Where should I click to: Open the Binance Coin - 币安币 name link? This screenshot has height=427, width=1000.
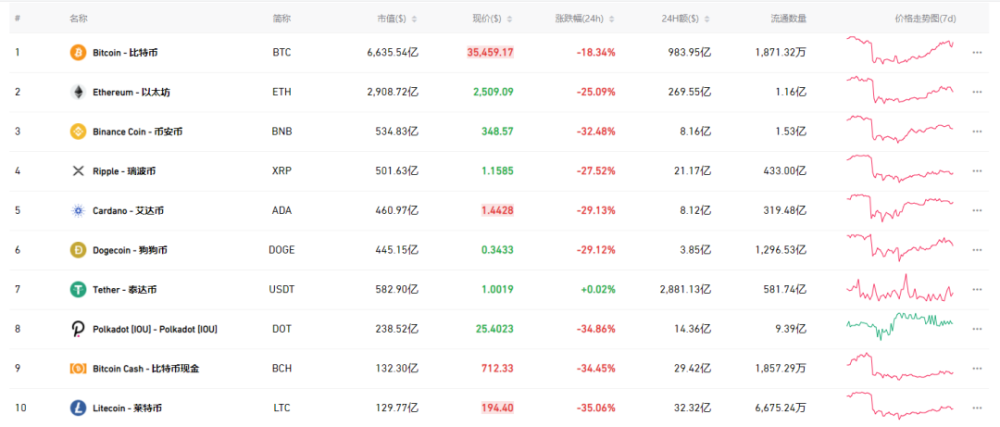pos(138,132)
